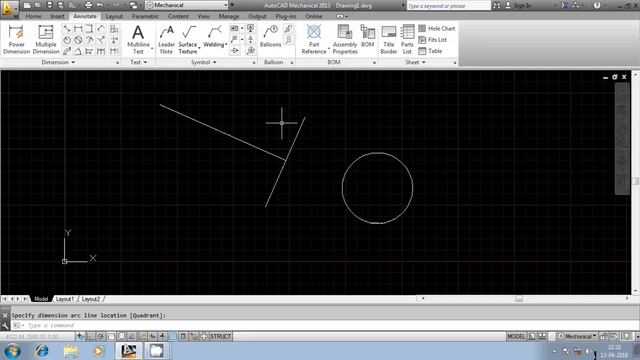Expand the Text panel
The height and width of the screenshot is (360, 640).
point(138,62)
